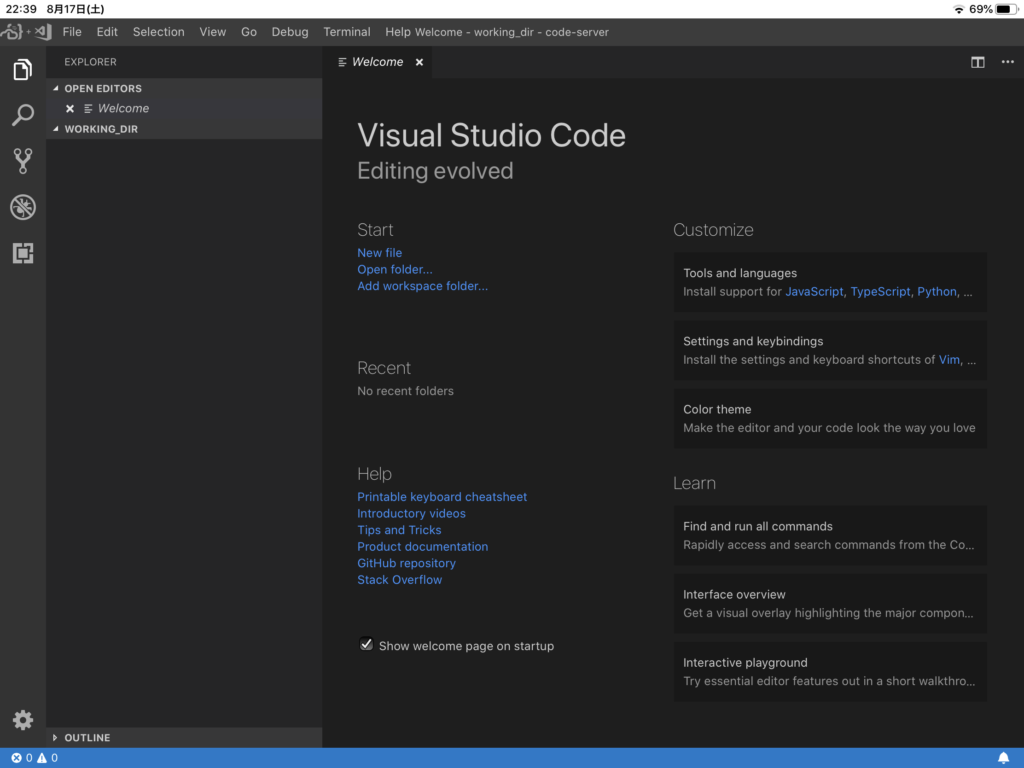Image resolution: width=1024 pixels, height=768 pixels.
Task: Open the File menu
Action: (x=72, y=32)
